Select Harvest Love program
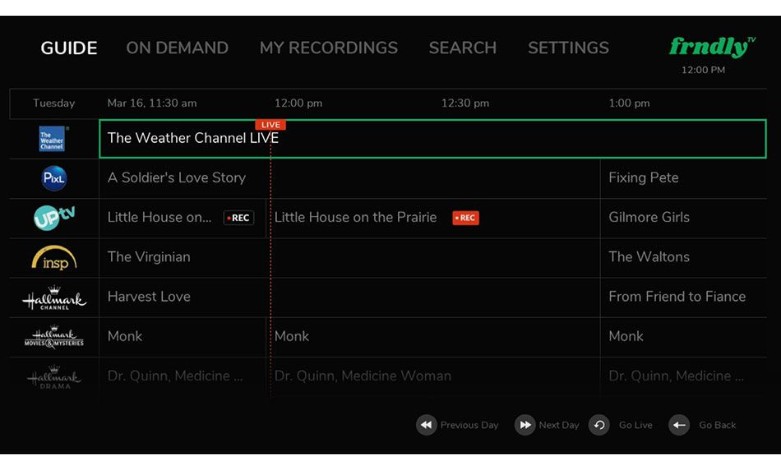Viewport: 781px width, 470px height. pyautogui.click(x=350, y=297)
